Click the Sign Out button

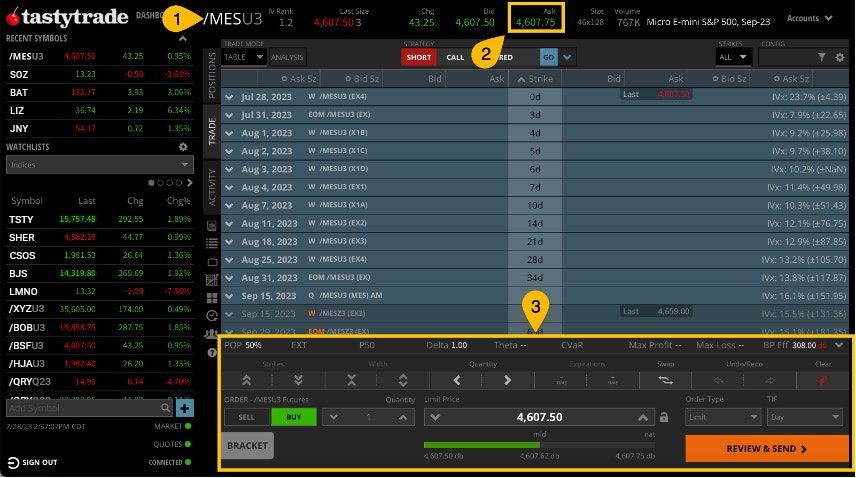pos(33,463)
